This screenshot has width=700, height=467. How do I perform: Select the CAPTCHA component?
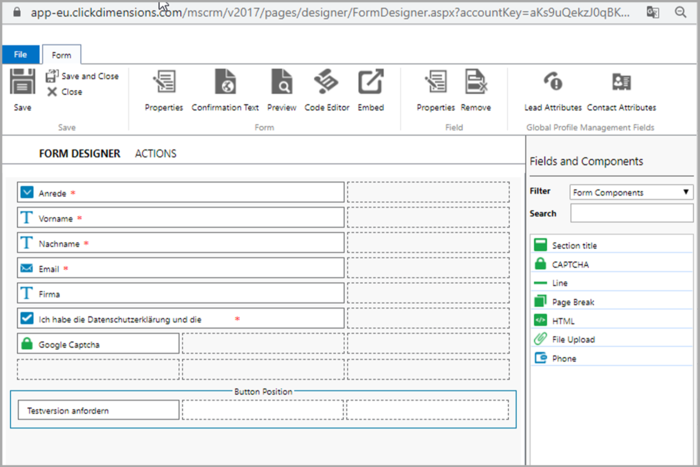612,264
